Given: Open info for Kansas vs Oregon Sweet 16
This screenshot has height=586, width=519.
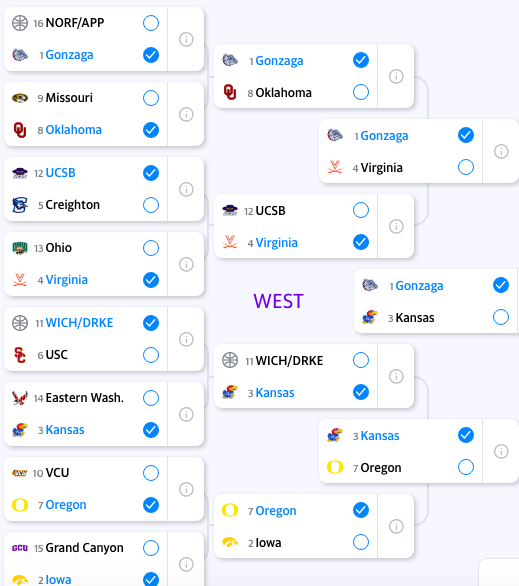Looking at the screenshot, I should (x=501, y=451).
